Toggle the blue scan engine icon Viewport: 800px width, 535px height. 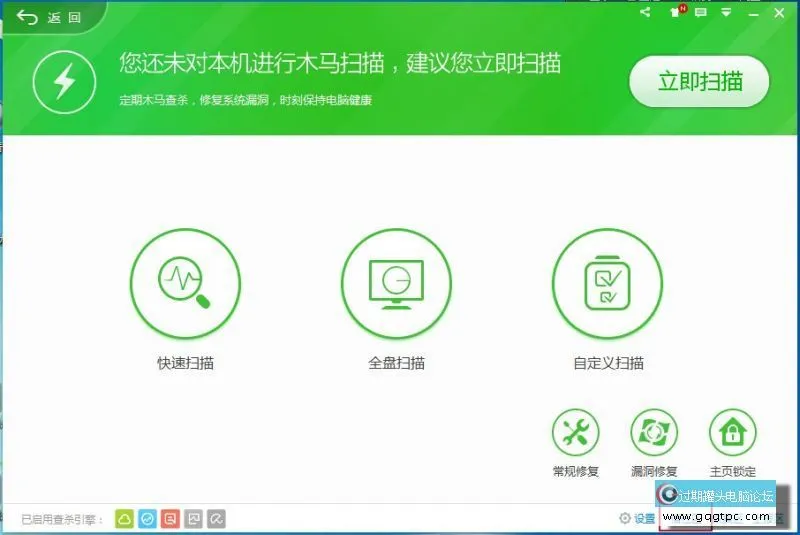pos(147,519)
